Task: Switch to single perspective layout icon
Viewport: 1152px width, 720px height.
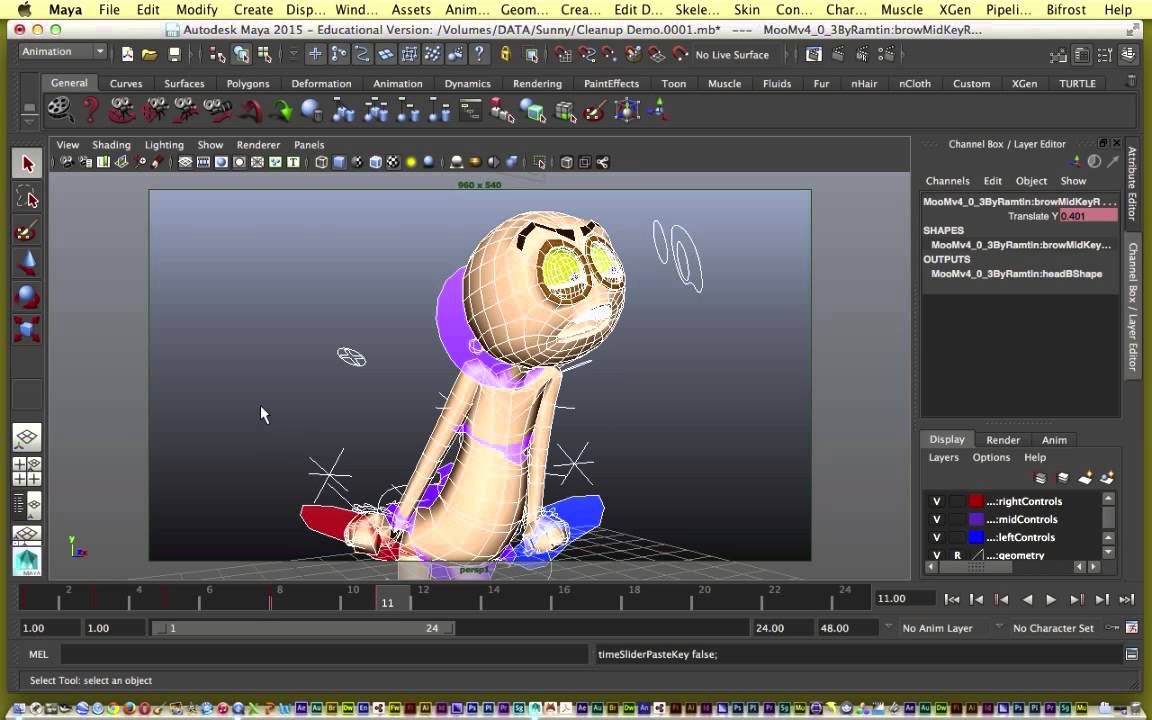Action: click(x=27, y=438)
